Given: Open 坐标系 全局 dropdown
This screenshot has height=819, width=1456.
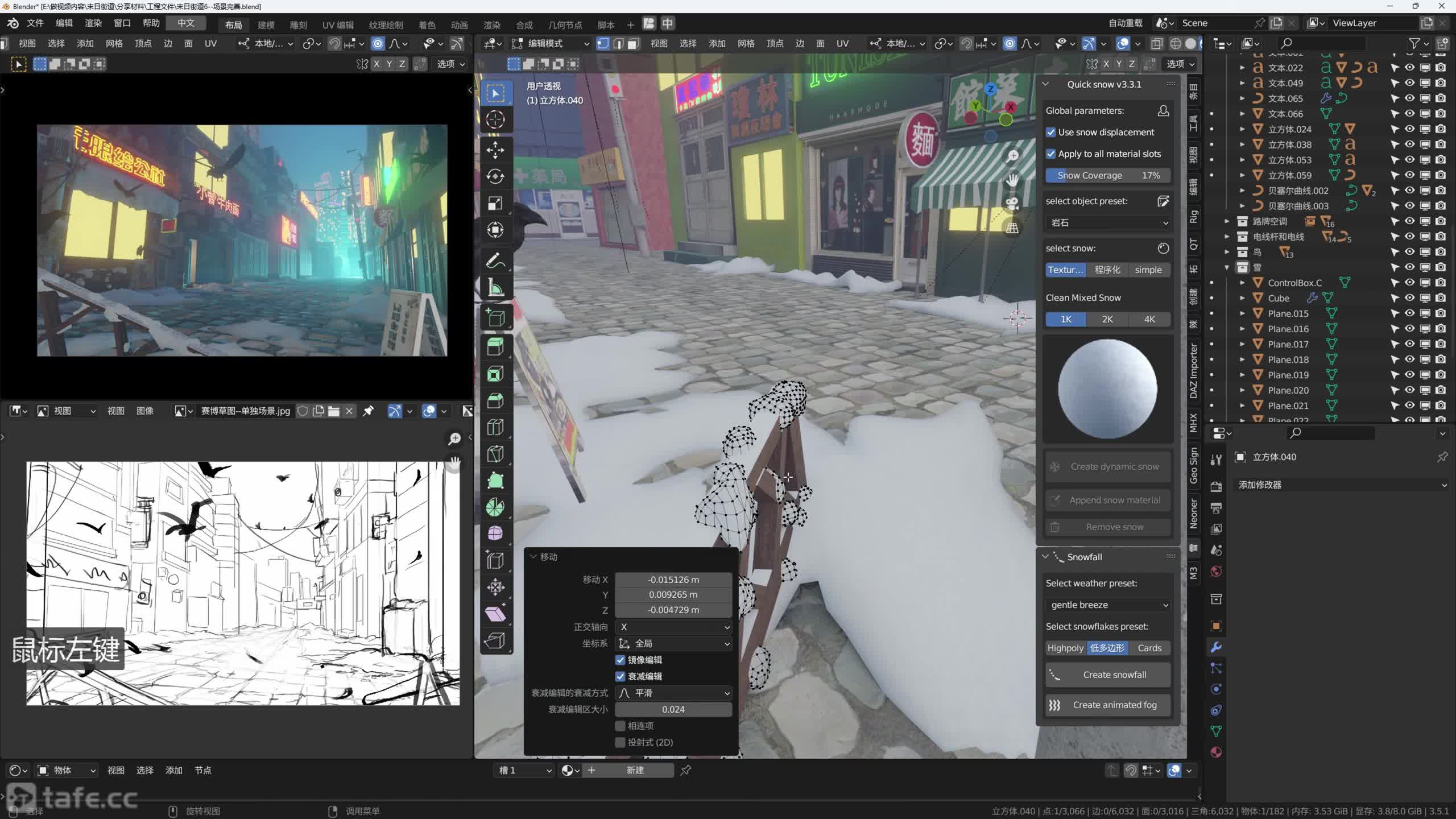Looking at the screenshot, I should 673,643.
